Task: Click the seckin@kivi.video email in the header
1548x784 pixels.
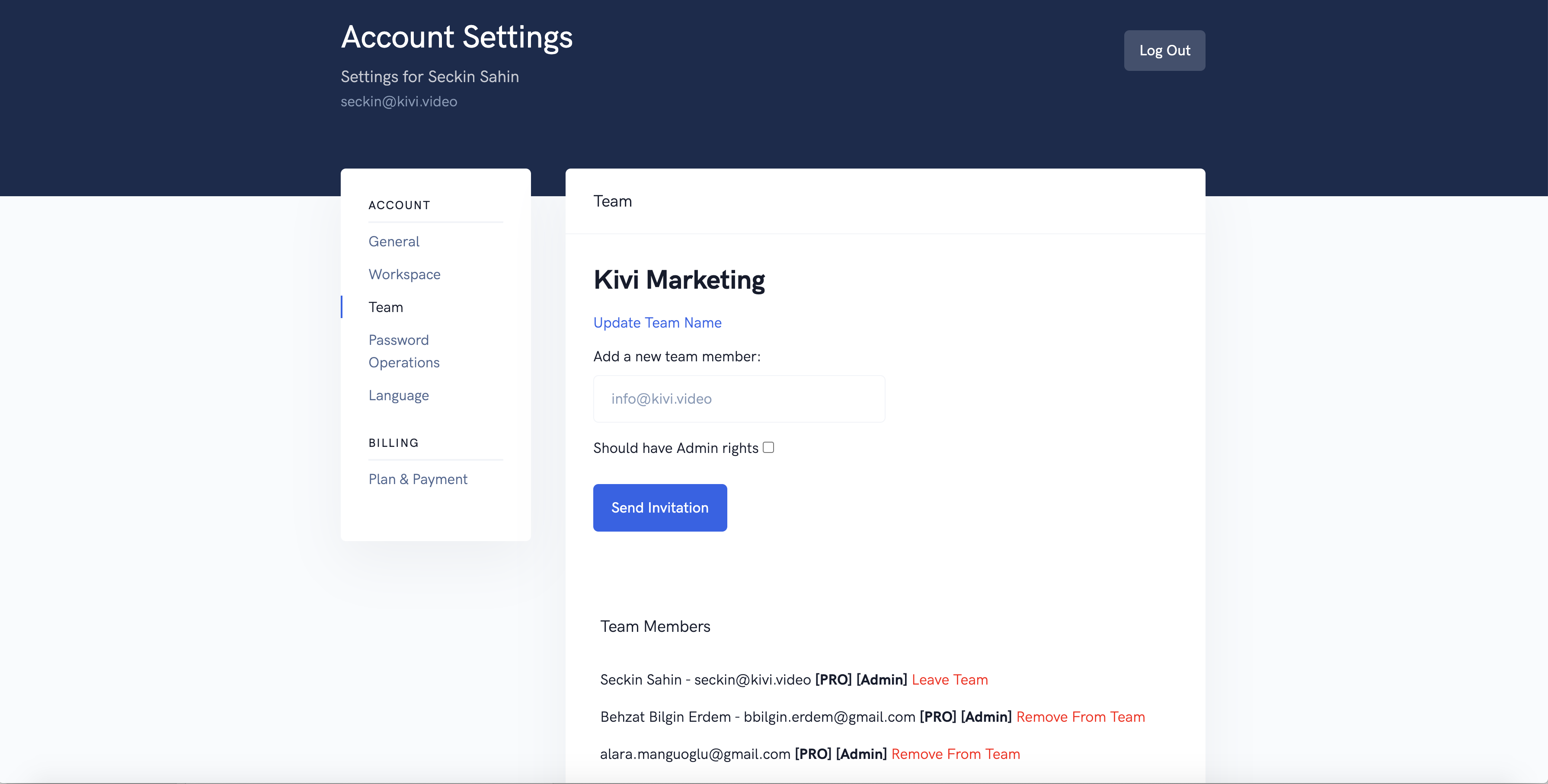Action: 398,102
